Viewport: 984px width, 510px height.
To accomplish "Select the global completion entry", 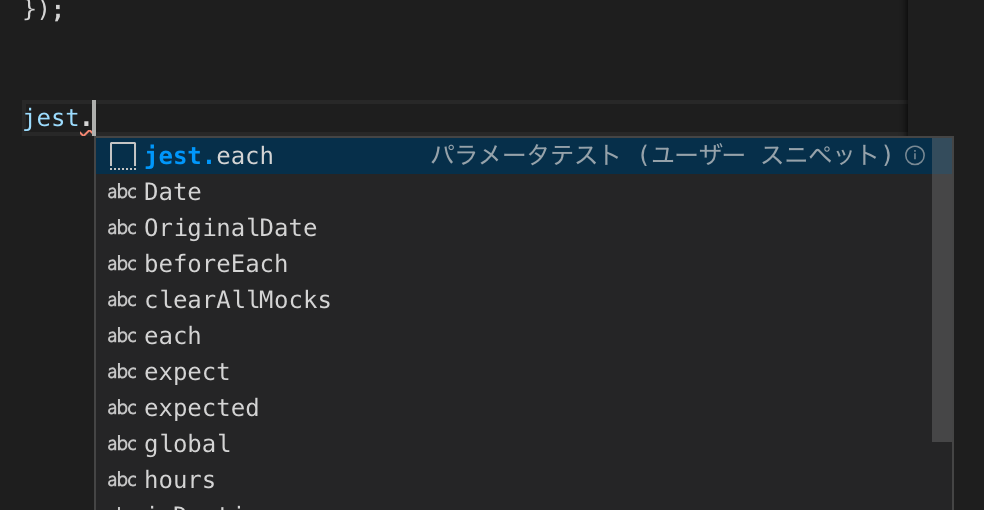I will pos(187,444).
